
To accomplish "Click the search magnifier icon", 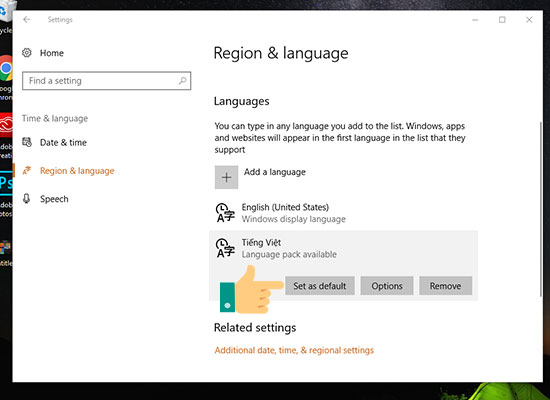I will [182, 81].
